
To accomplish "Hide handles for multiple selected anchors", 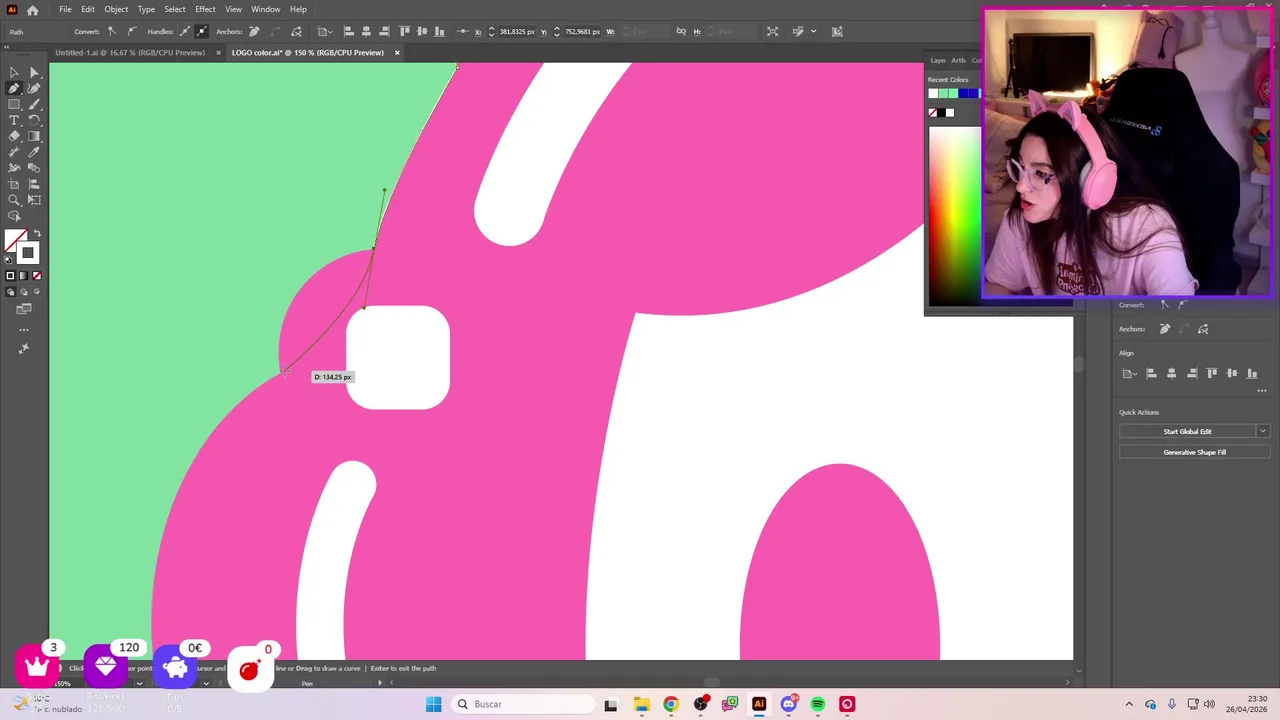I will (201, 31).
